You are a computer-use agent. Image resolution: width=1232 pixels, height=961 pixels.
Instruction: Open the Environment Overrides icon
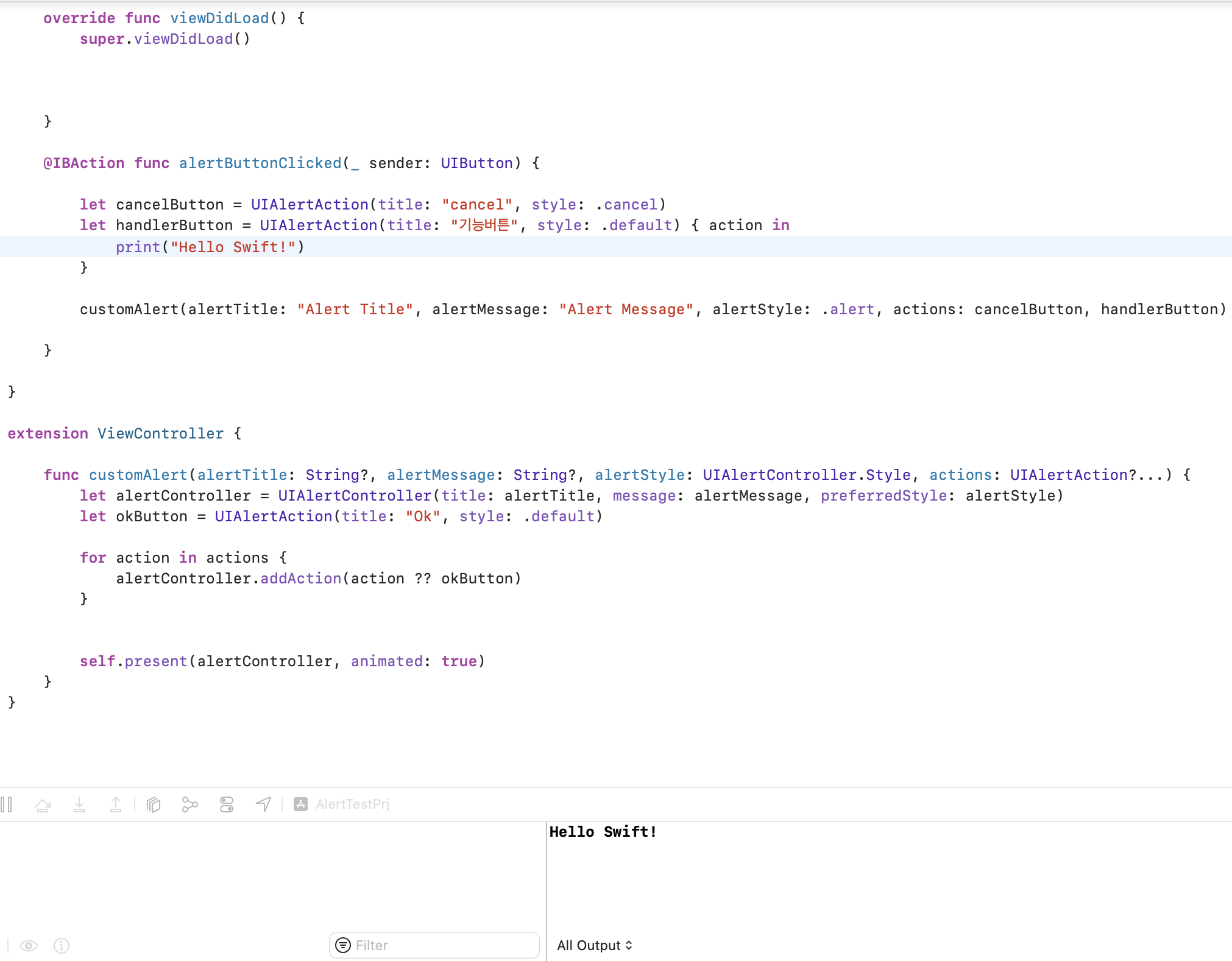point(227,804)
